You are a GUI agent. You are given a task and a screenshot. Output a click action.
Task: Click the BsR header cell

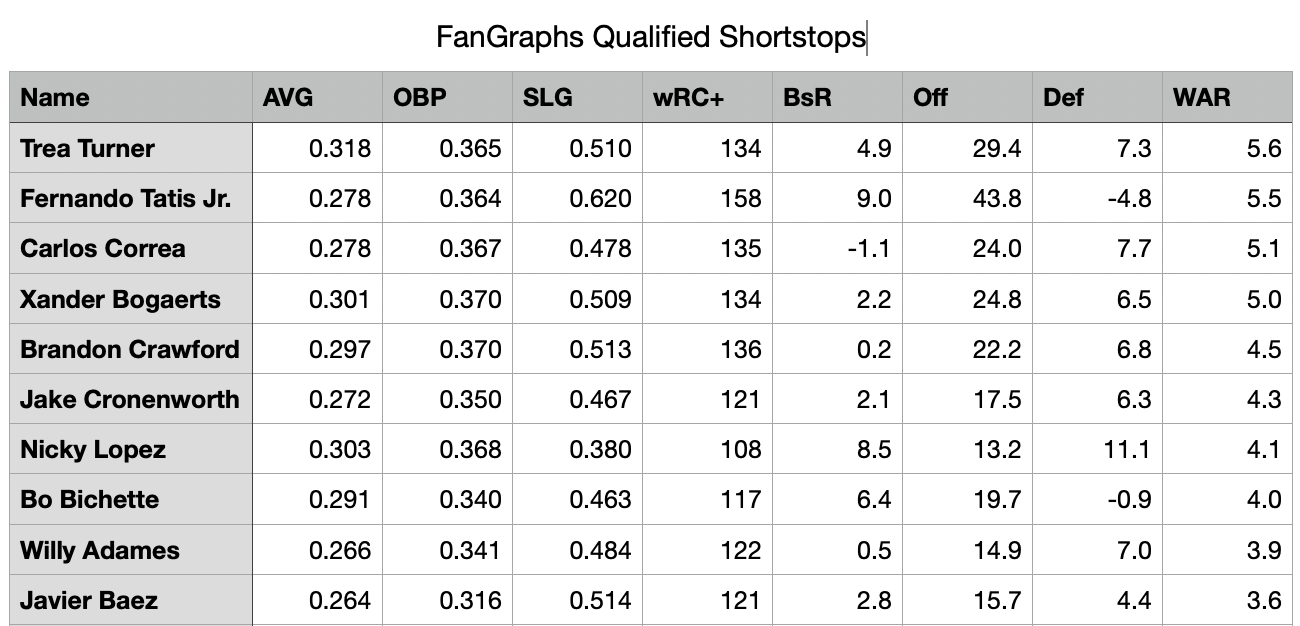pyautogui.click(x=836, y=97)
